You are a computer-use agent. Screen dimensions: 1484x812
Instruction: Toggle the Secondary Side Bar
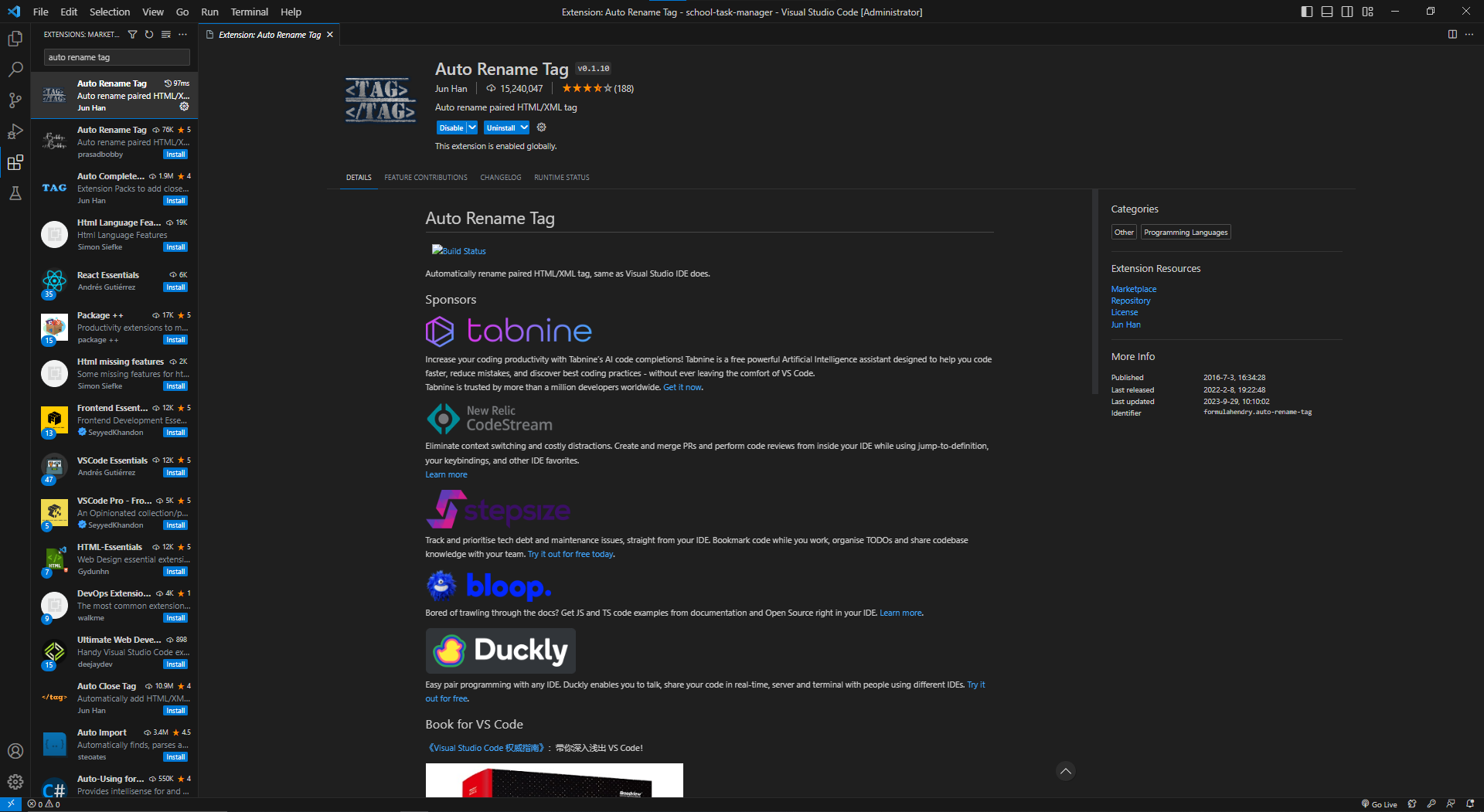(1347, 12)
